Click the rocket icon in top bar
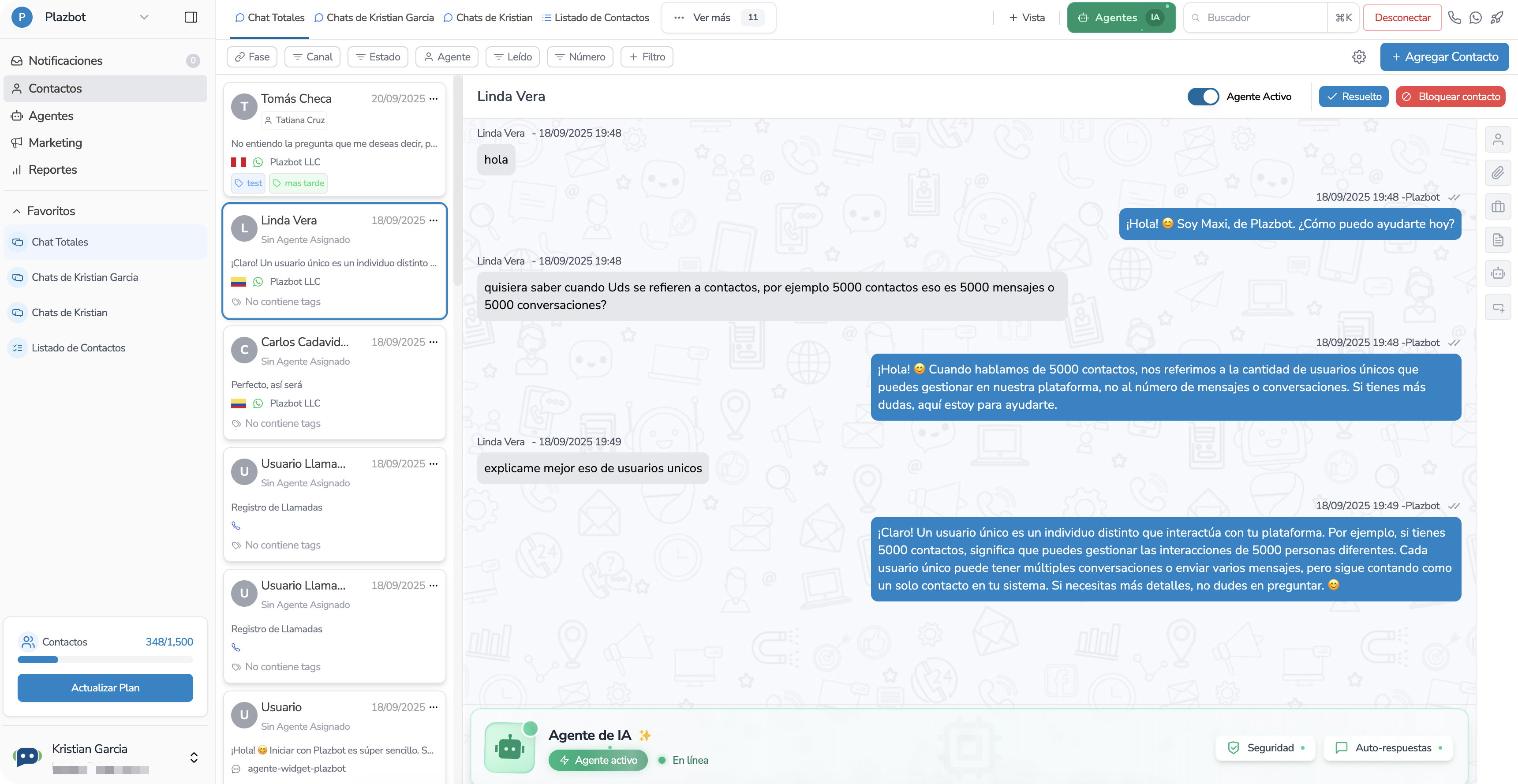The image size is (1518, 784). click(x=1497, y=18)
